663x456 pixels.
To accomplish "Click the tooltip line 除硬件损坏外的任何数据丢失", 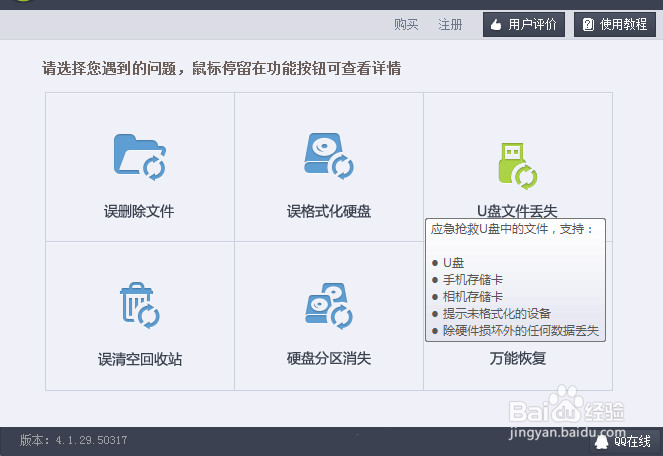I will [x=521, y=330].
